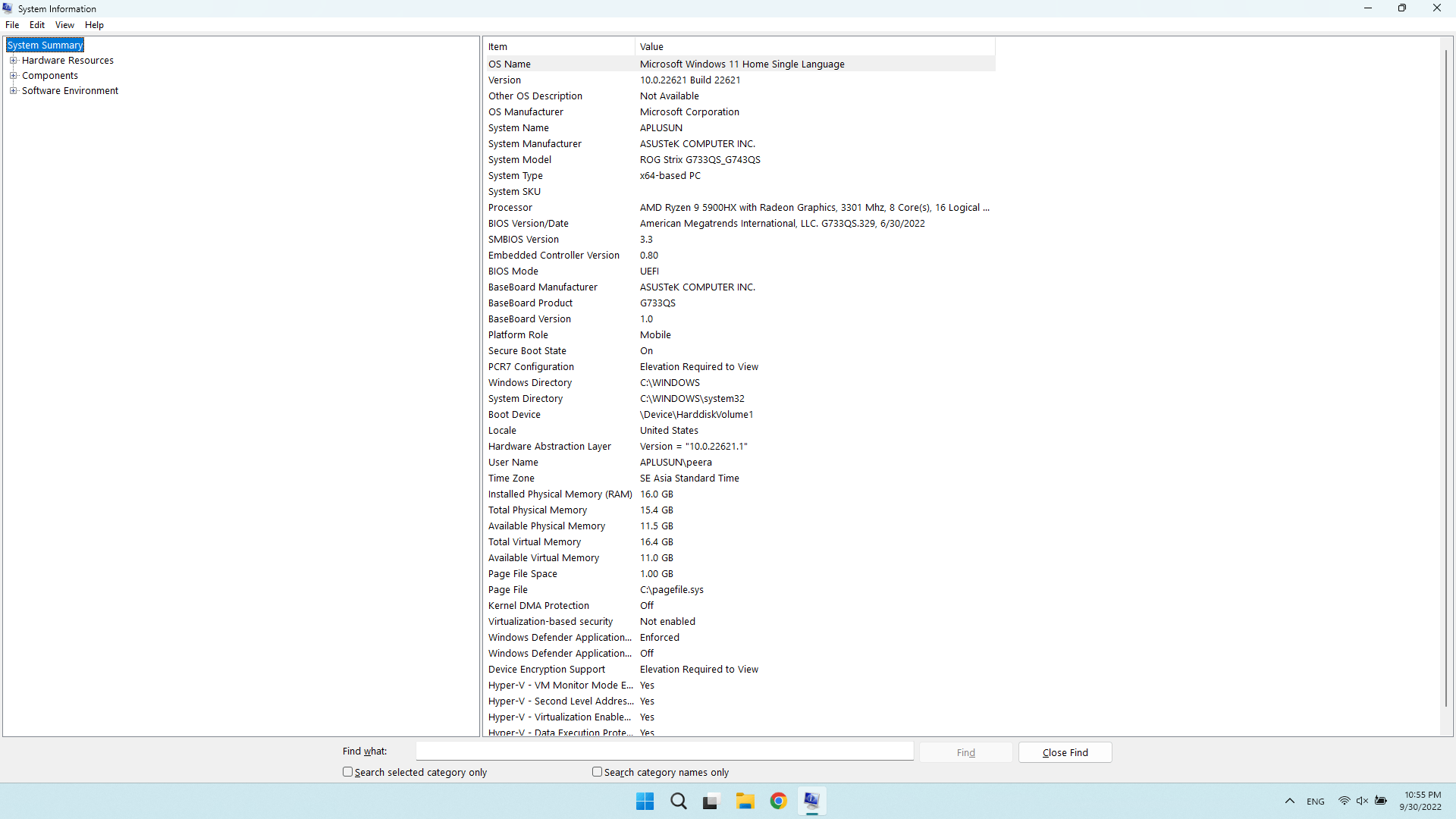1456x819 pixels.
Task: Select System Summary tree item
Action: click(45, 45)
